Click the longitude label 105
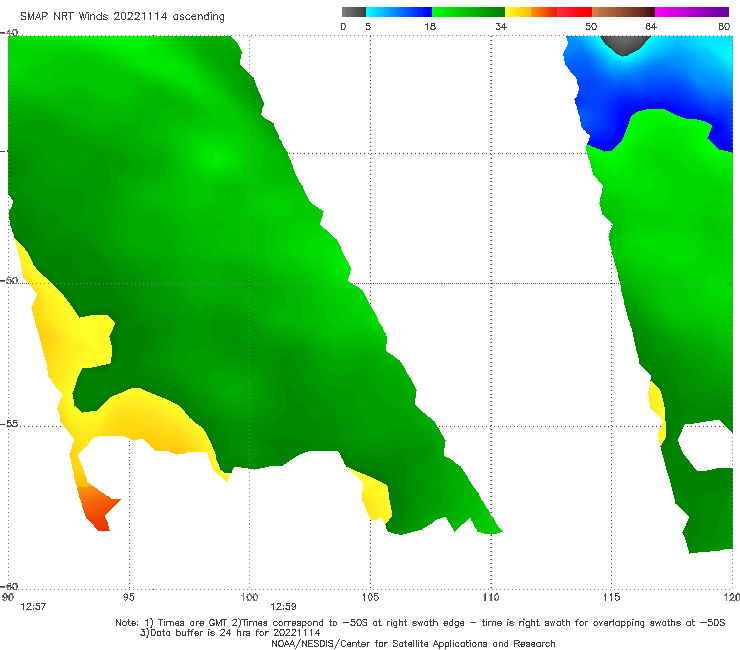This screenshot has height=650, width=740. click(370, 598)
